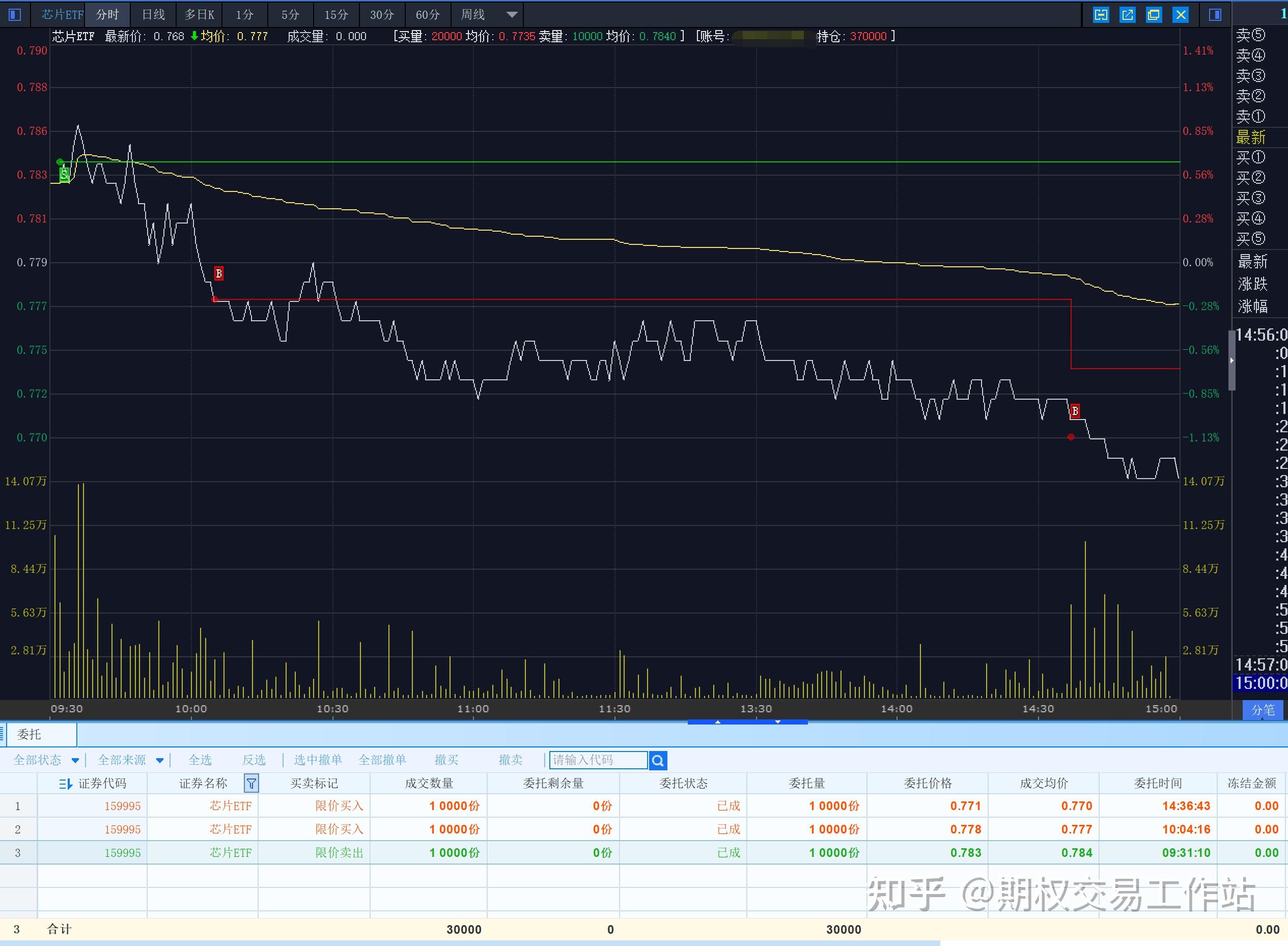Click the green S sell marker near 09:31

click(65, 174)
